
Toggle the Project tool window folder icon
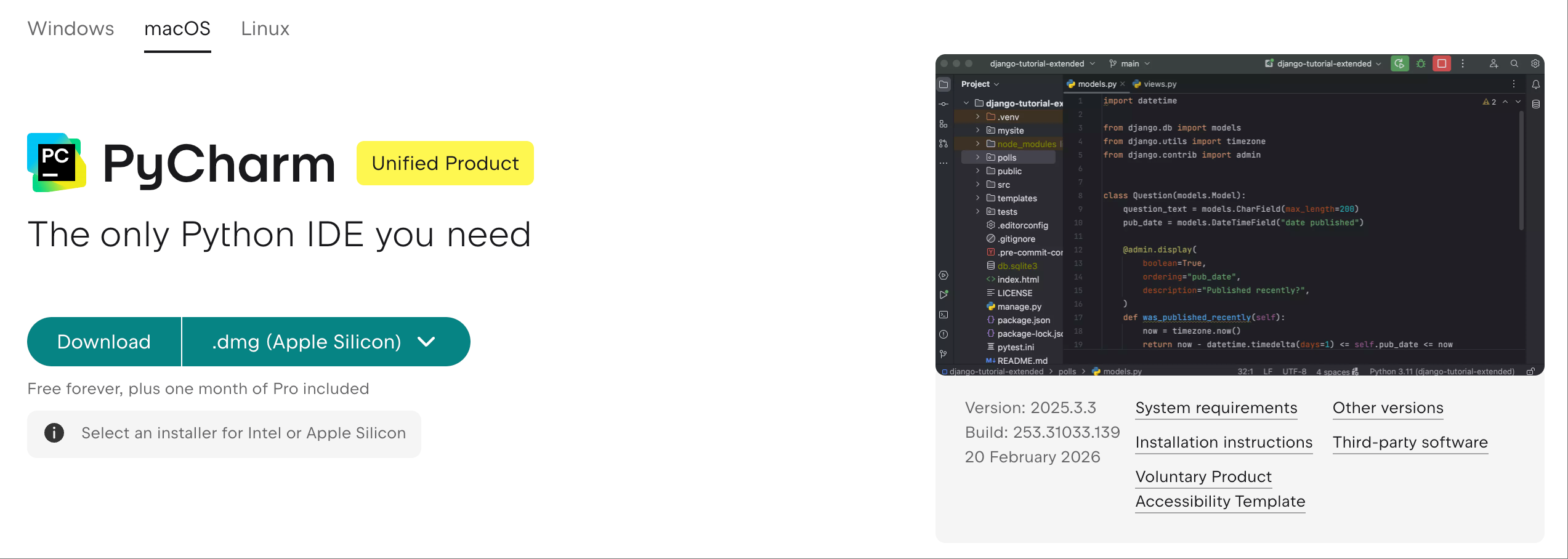click(944, 84)
